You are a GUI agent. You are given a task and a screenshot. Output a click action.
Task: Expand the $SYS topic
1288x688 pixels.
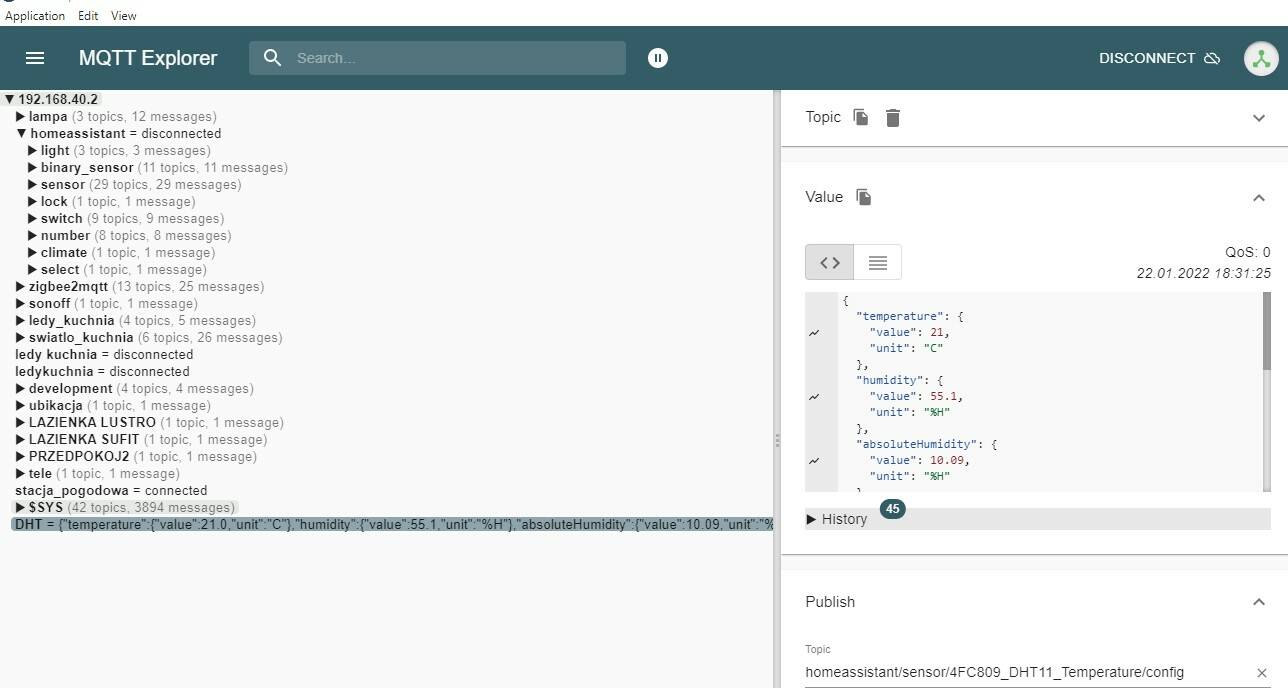(20, 507)
